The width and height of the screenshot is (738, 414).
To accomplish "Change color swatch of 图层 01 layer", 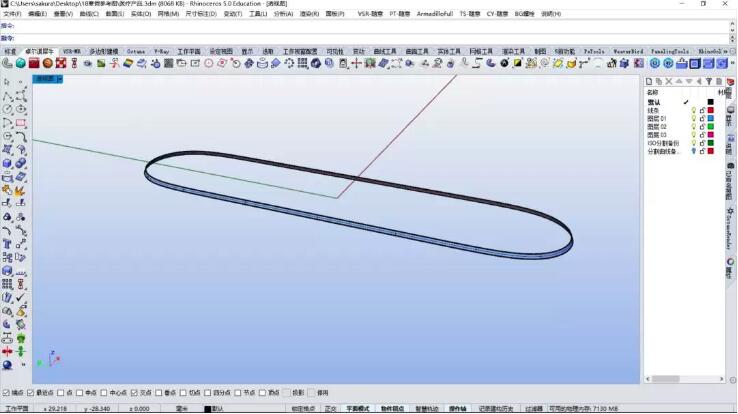I will click(x=711, y=119).
